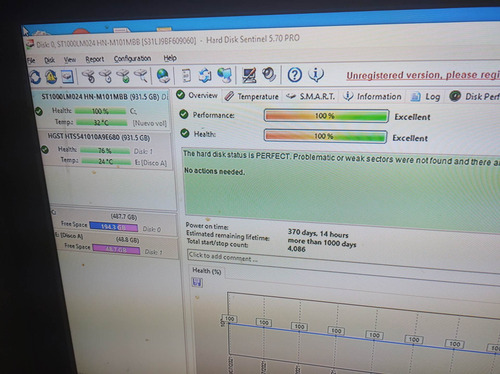Click the save icon above health graph
This screenshot has width=500, height=374.
pos(197,283)
